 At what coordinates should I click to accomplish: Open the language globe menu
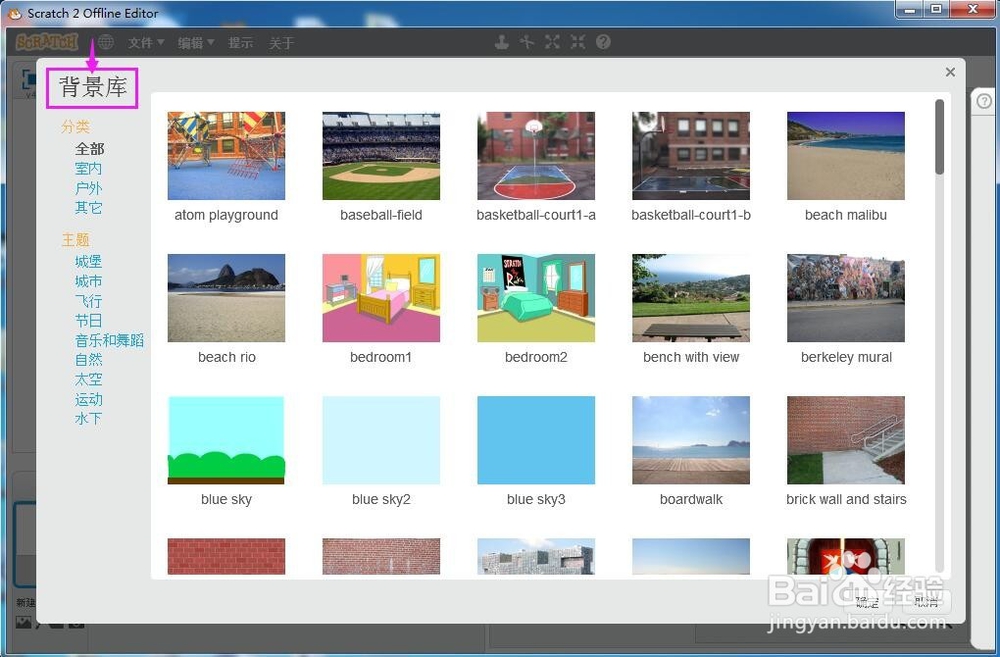click(x=106, y=42)
